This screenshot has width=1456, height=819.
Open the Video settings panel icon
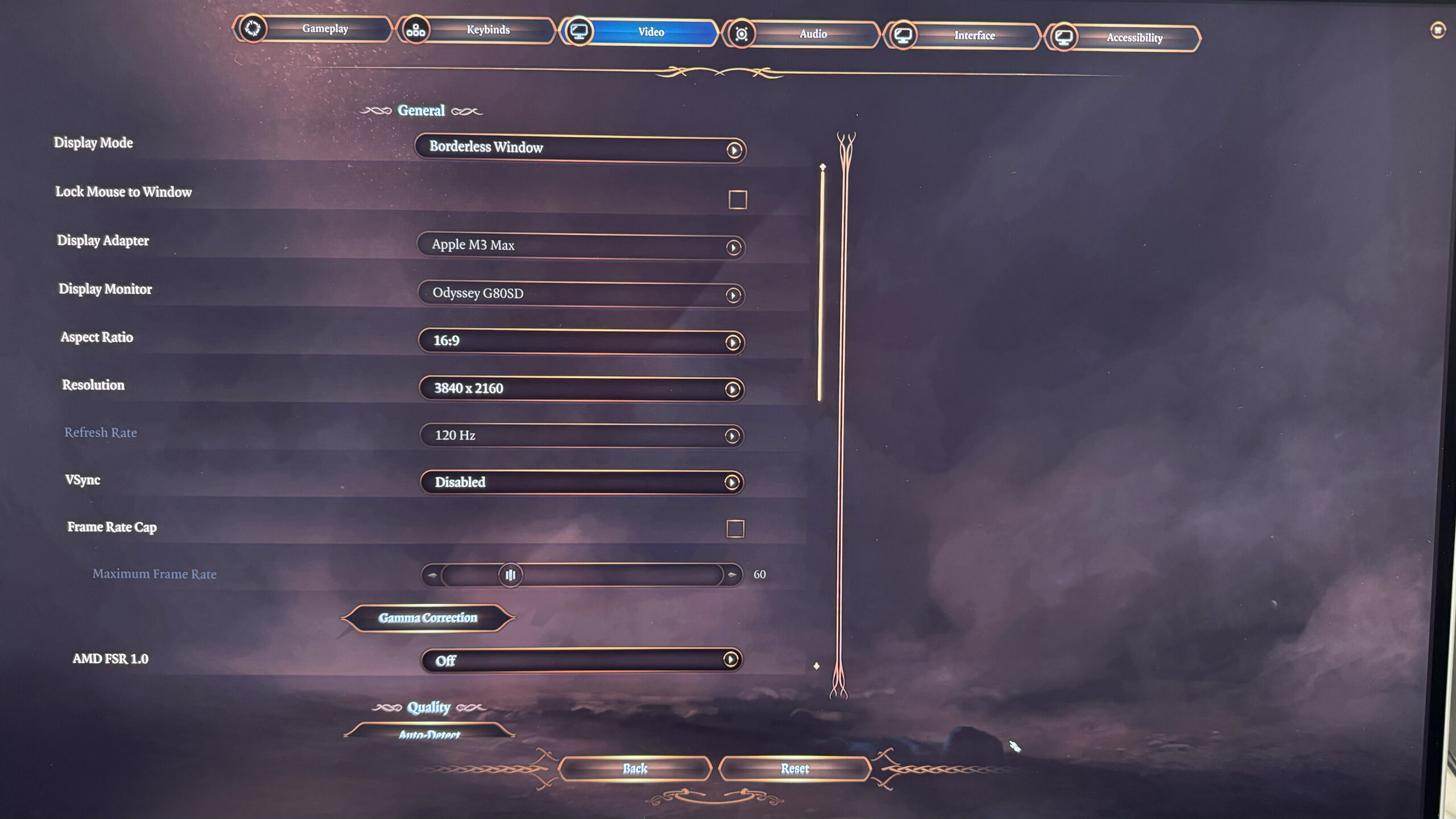pyautogui.click(x=578, y=30)
